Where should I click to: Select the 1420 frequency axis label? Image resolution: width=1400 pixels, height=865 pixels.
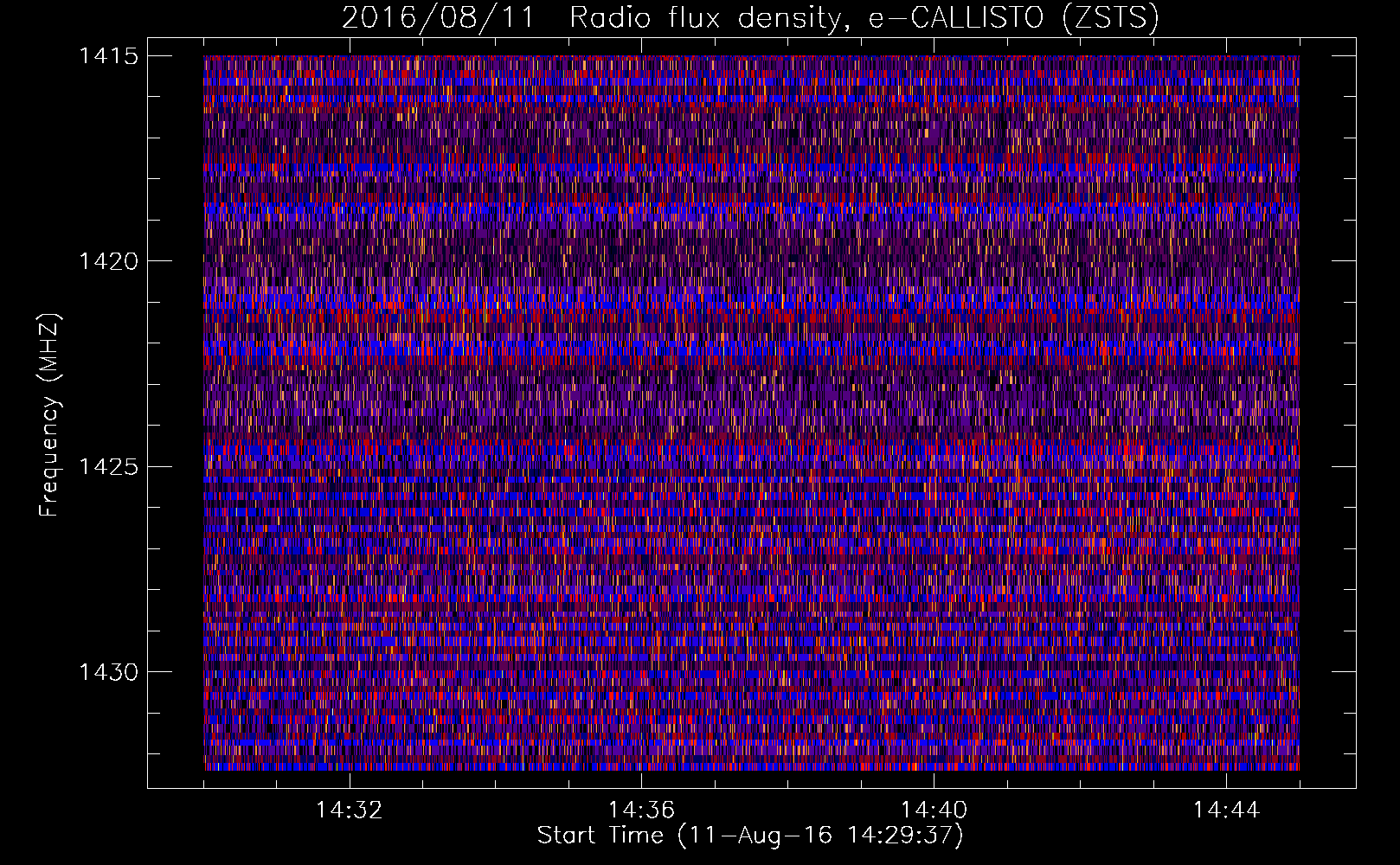(x=108, y=261)
